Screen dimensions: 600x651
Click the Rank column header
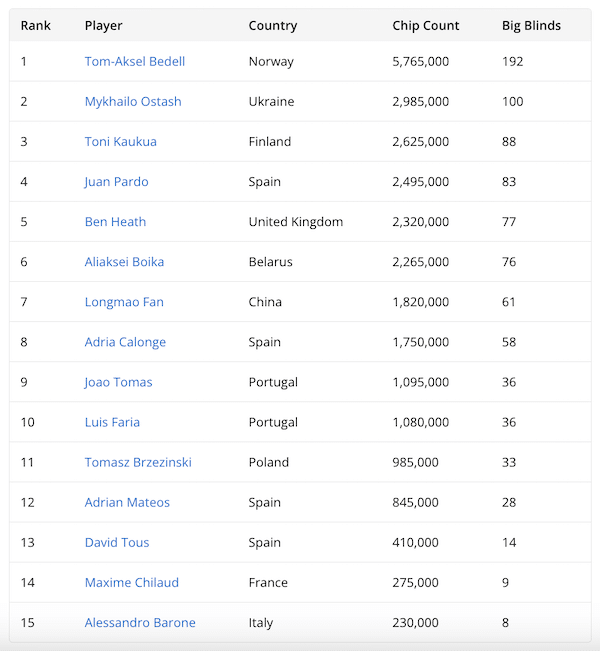click(x=36, y=25)
